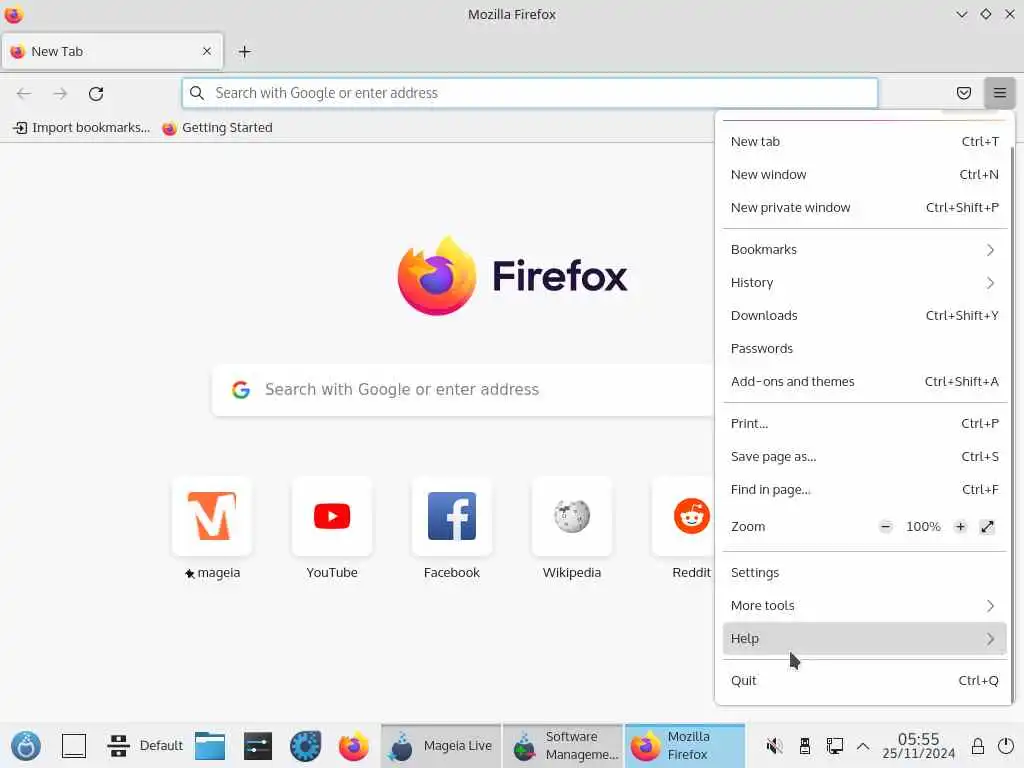
Task: Open the removable device tray icon
Action: coord(805,746)
